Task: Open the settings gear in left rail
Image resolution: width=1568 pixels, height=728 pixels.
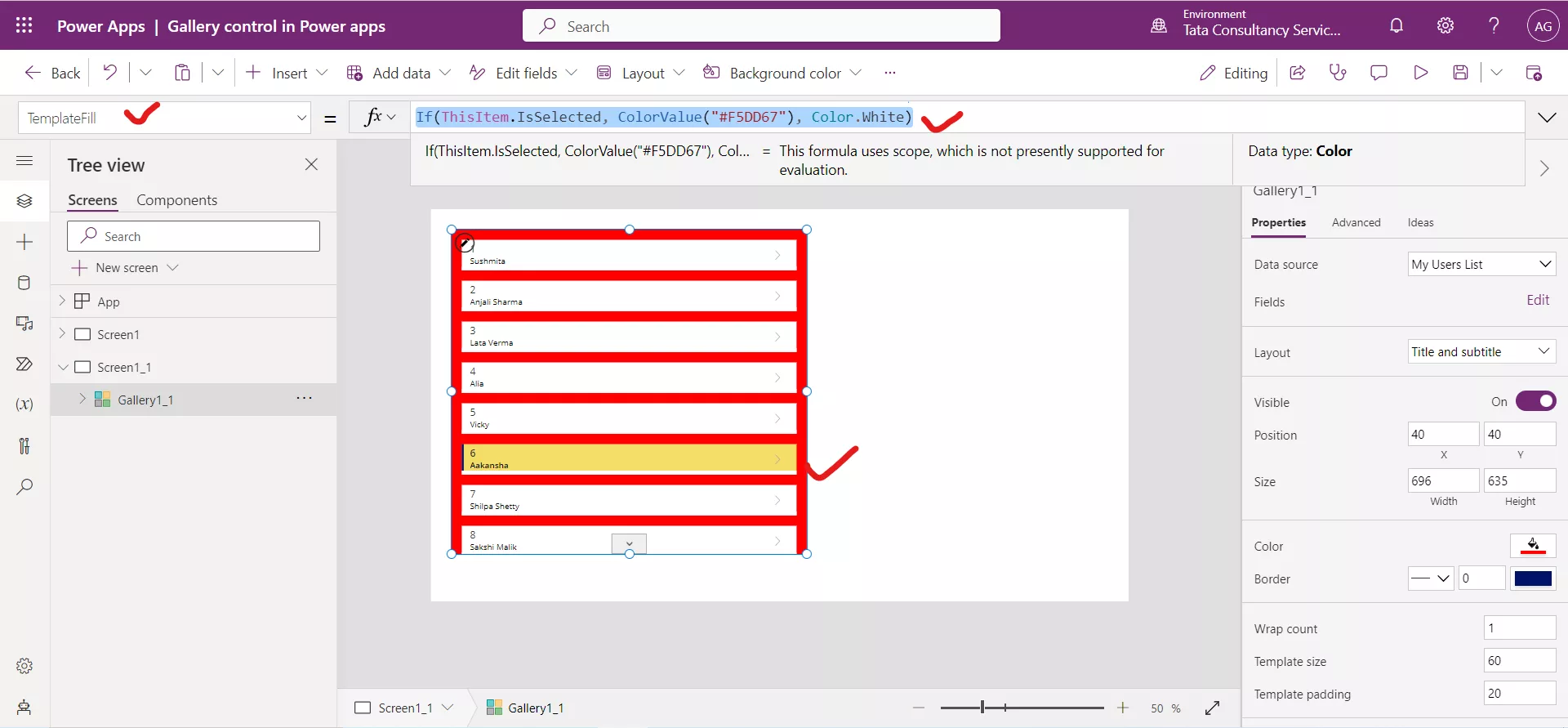Action: pyautogui.click(x=24, y=666)
